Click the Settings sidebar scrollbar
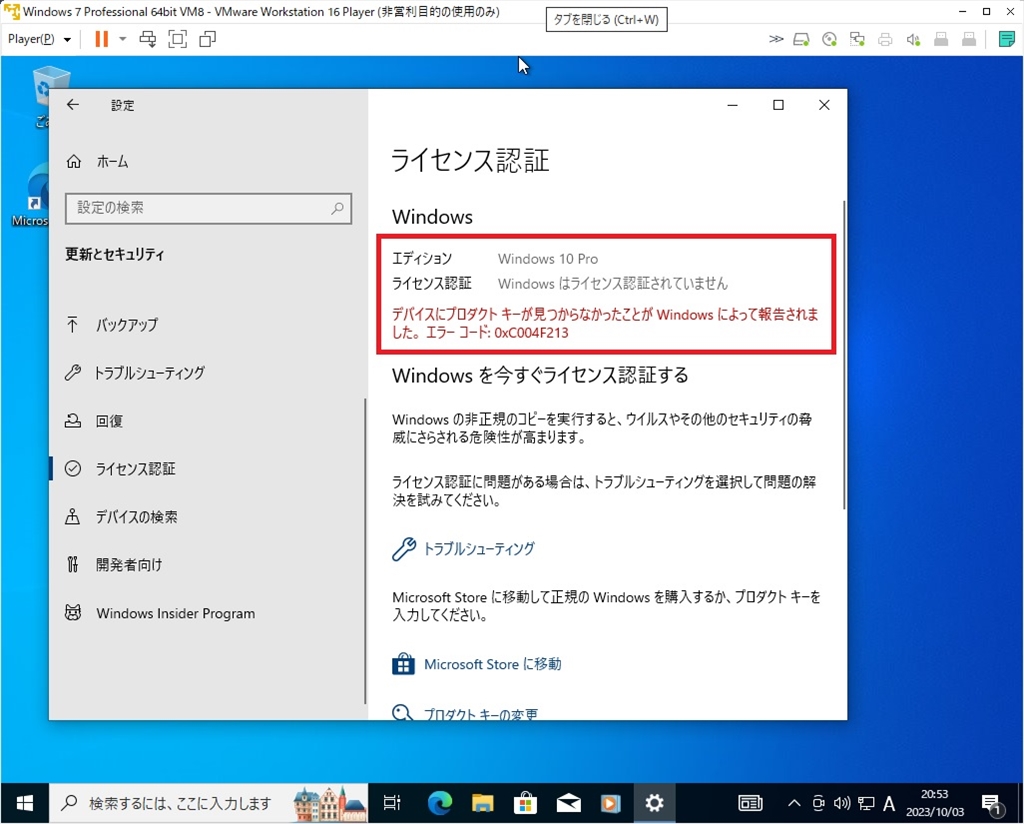 click(365, 552)
